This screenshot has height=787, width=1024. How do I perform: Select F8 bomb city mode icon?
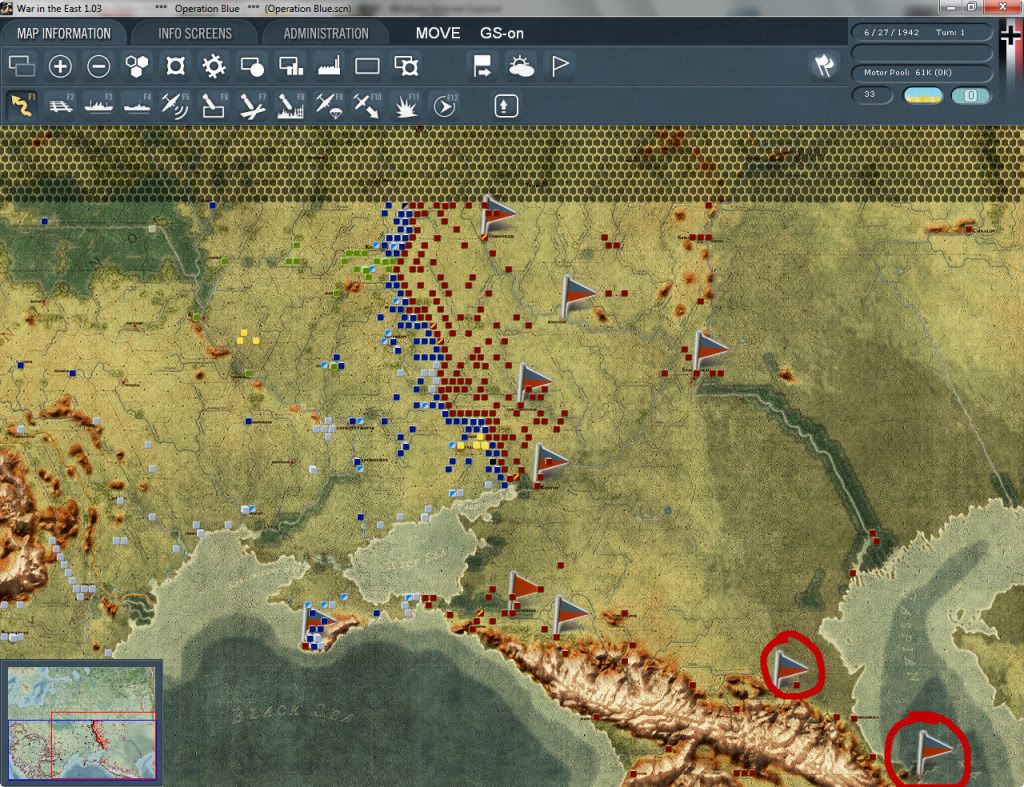pyautogui.click(x=291, y=105)
